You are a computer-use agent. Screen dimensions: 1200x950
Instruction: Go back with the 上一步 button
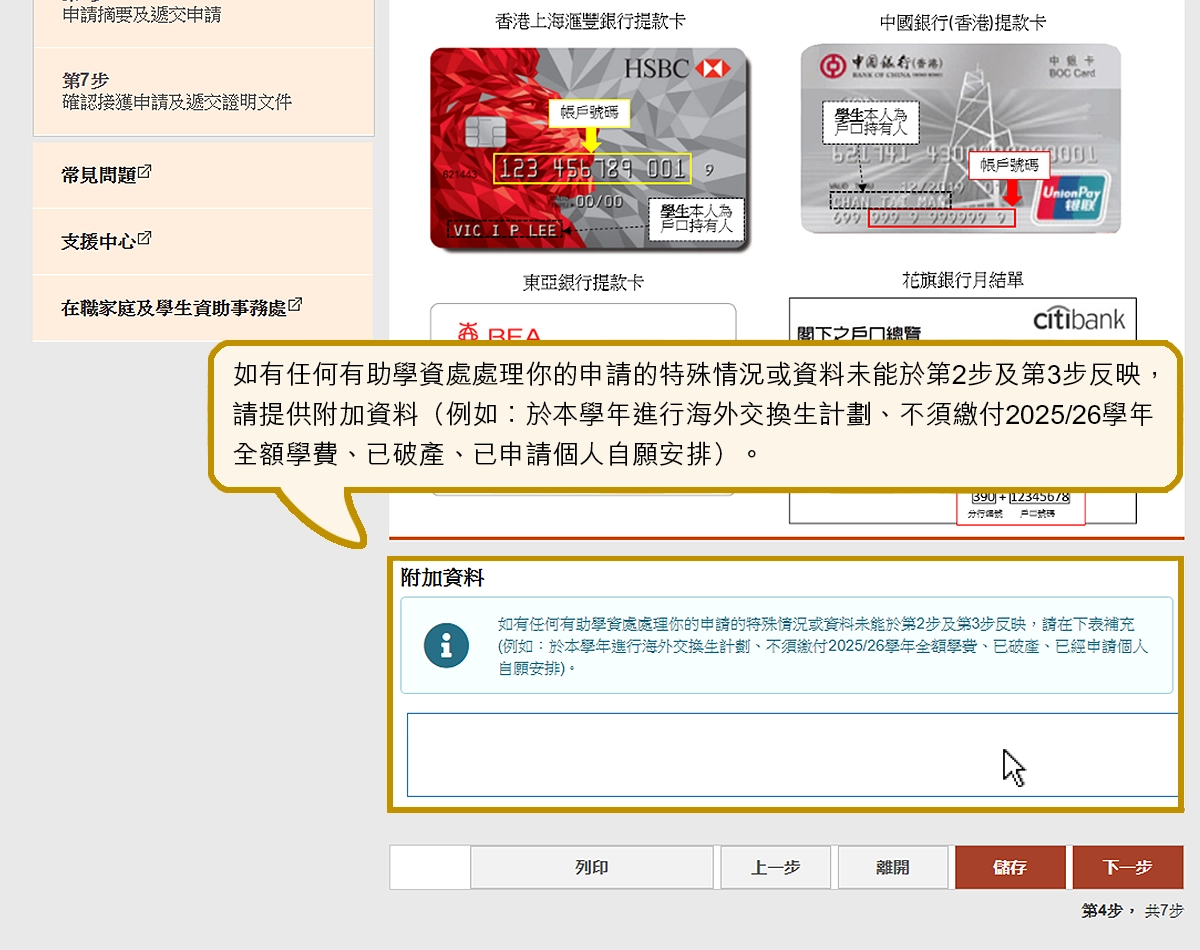775,867
